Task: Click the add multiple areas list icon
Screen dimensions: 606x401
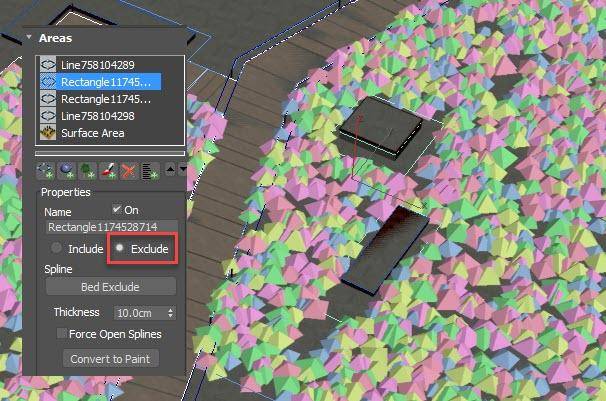Action: coord(151,170)
